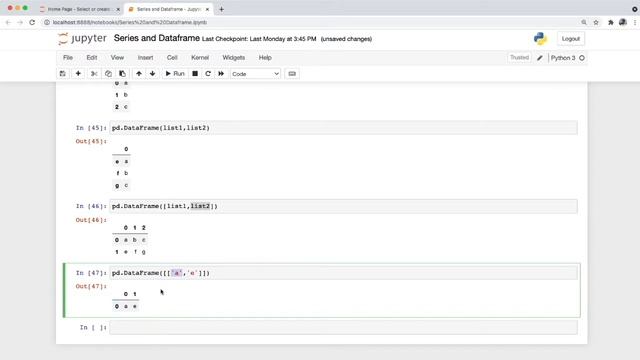Restart the kernel icon
Screen dimensions: 640x360
(x=208, y=74)
